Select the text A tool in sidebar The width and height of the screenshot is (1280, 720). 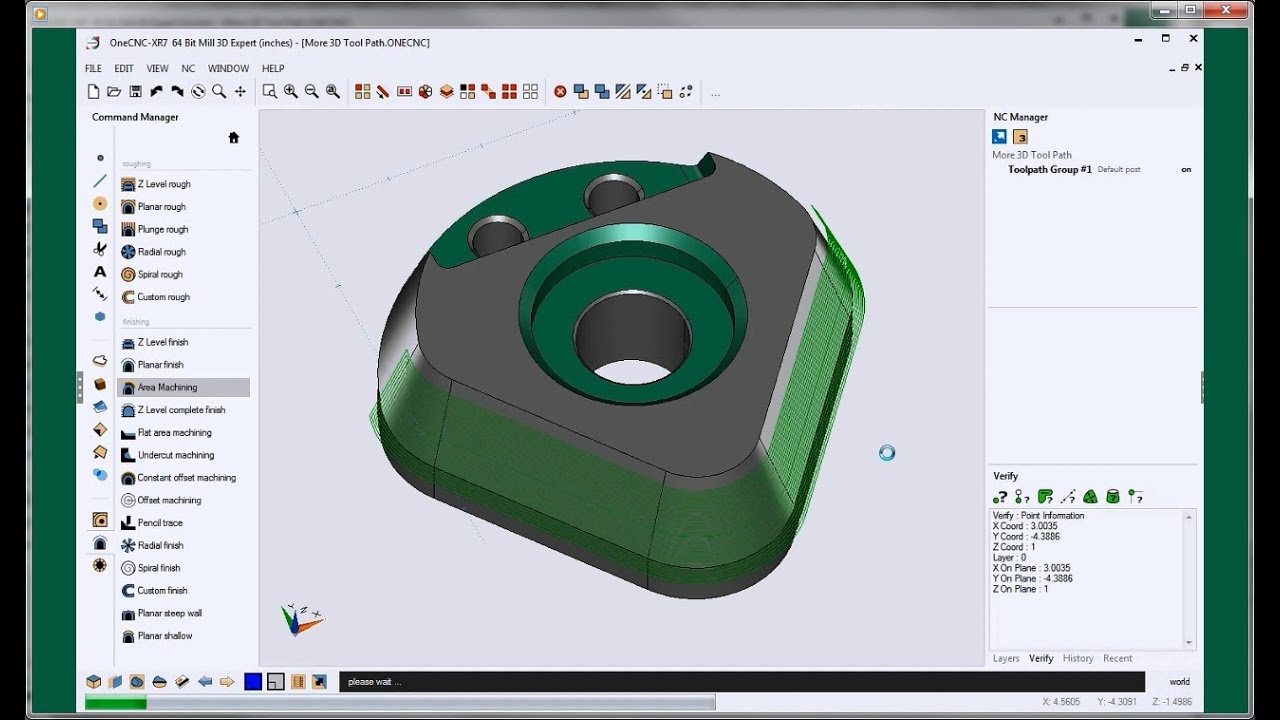(x=100, y=271)
